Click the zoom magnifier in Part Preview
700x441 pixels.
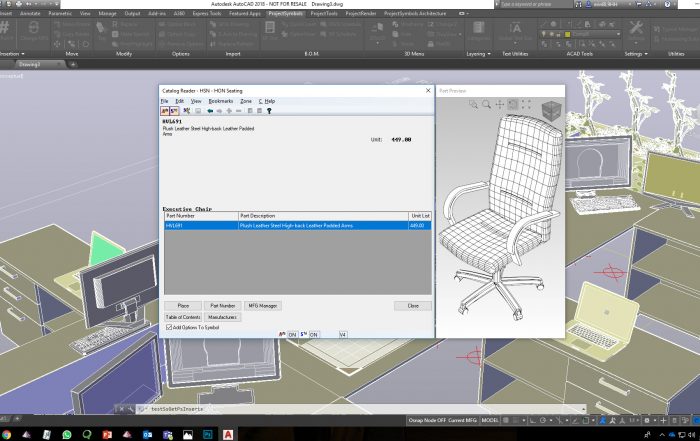coord(487,104)
